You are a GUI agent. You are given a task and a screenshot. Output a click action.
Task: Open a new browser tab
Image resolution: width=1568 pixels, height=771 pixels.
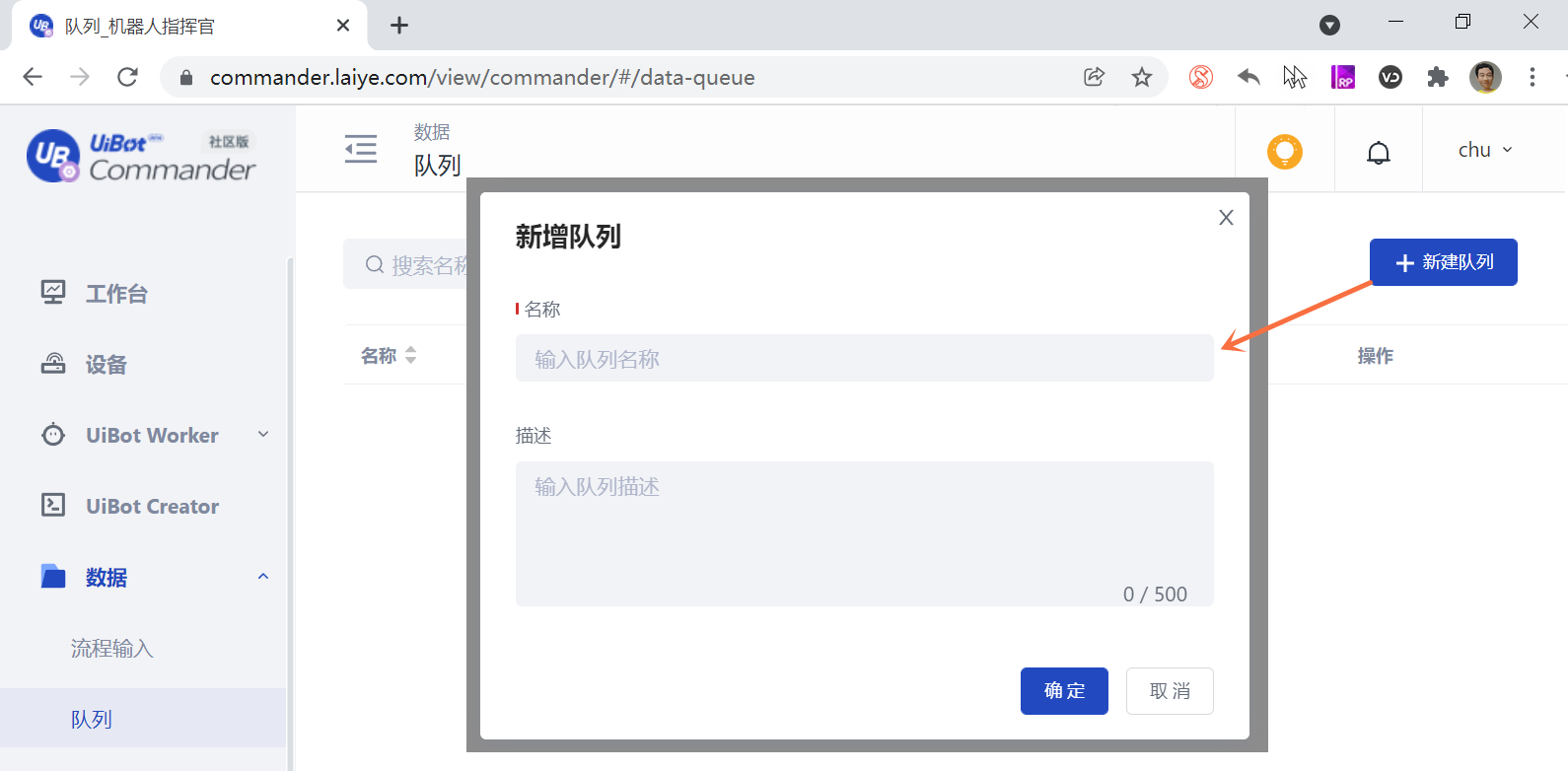click(399, 26)
